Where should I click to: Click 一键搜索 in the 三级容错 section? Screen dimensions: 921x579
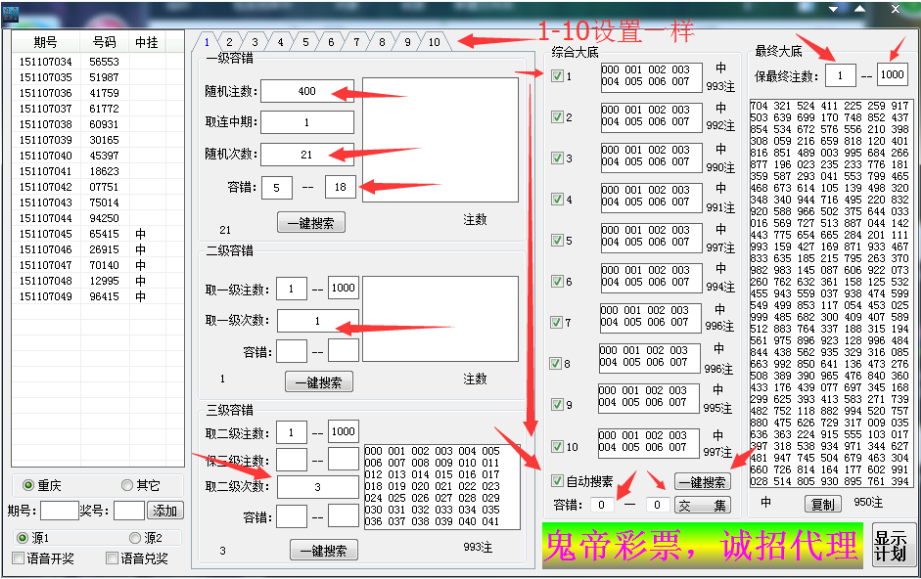(x=323, y=550)
